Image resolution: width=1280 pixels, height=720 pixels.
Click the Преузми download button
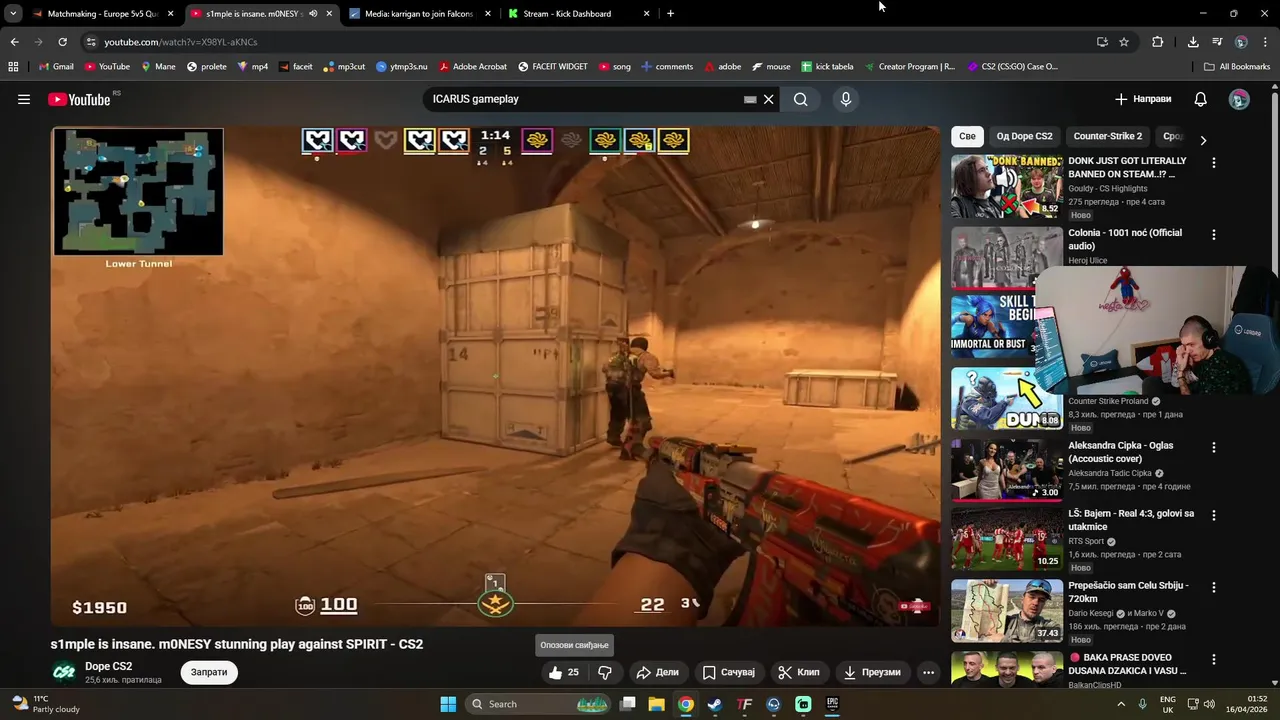(872, 672)
